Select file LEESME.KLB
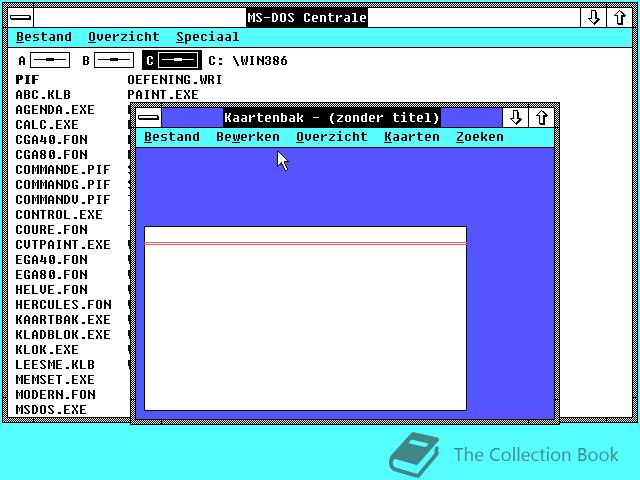 click(x=55, y=364)
